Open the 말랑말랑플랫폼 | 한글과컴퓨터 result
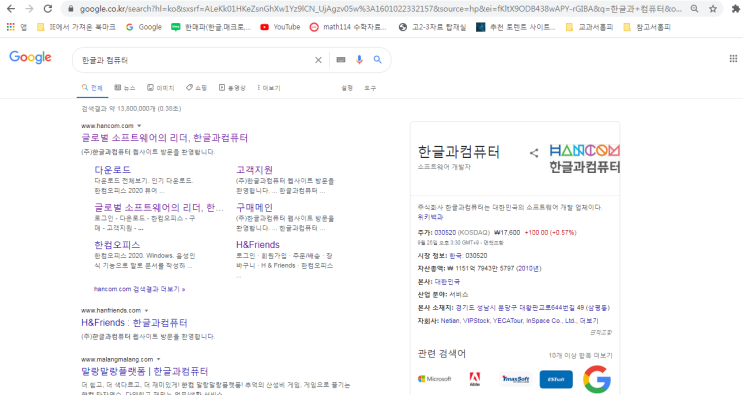Image resolution: width=743 pixels, height=395 pixels. (145, 371)
